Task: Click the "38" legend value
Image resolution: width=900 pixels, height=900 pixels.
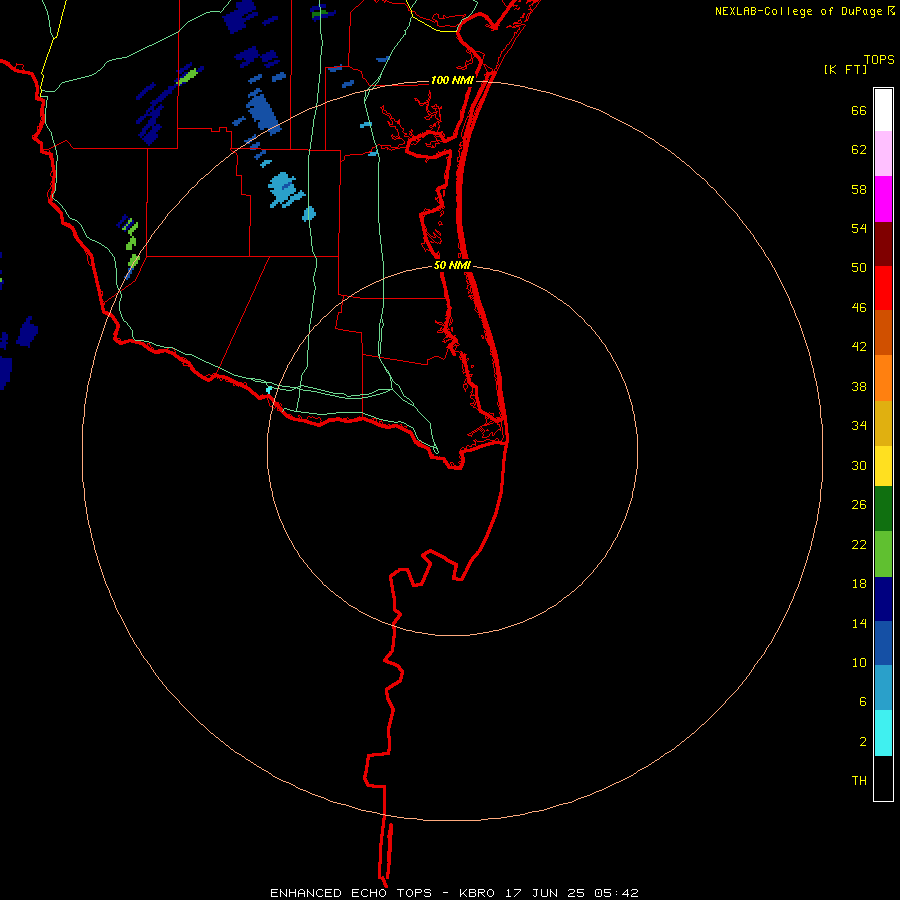Action: 859,386
